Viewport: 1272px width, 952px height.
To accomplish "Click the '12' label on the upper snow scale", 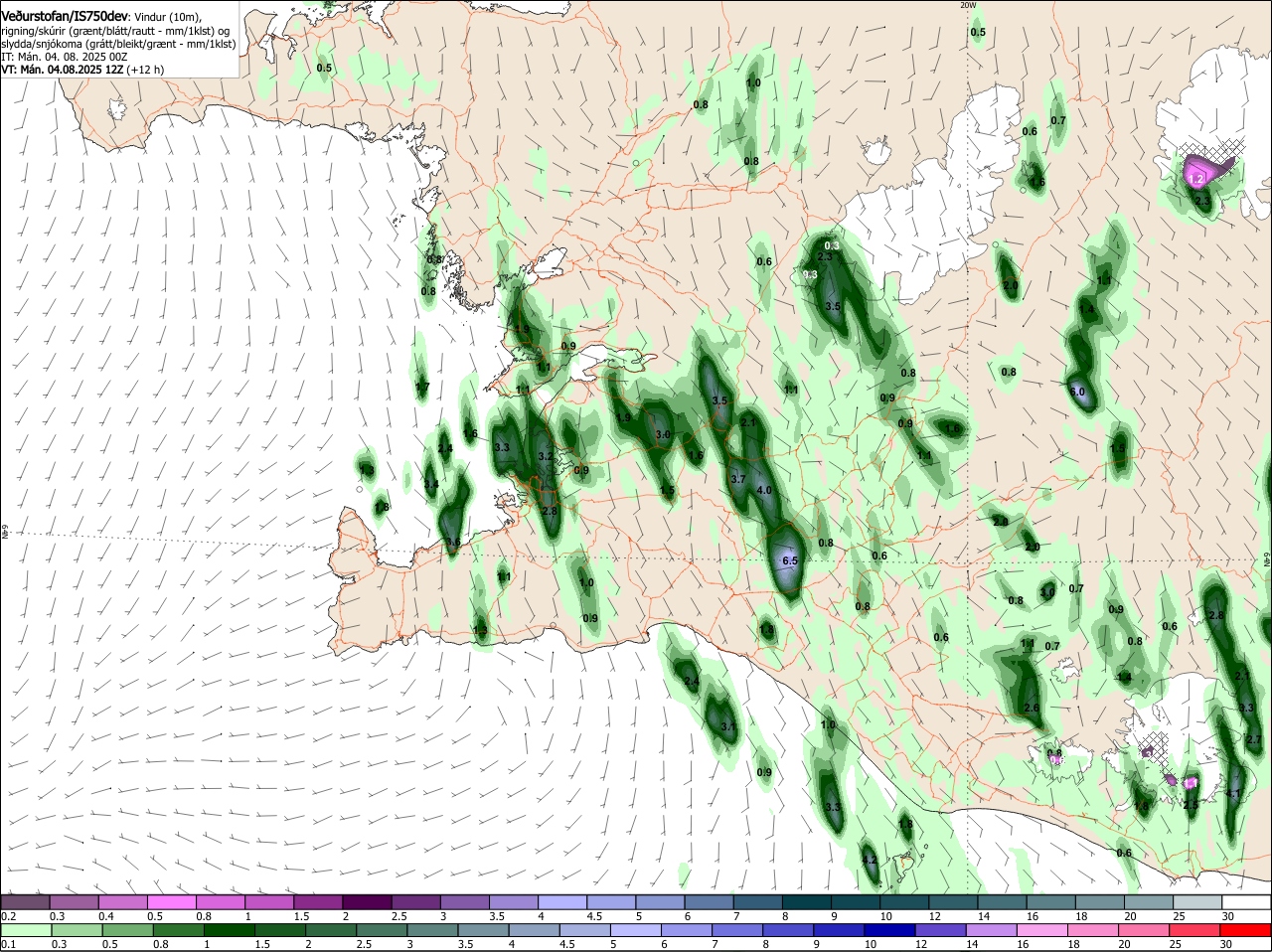I will (x=933, y=916).
